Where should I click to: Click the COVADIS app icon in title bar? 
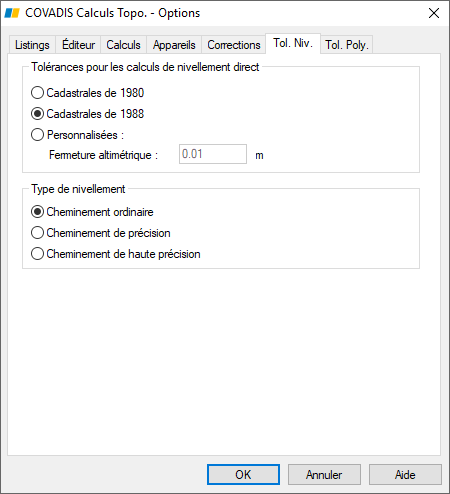[12, 13]
